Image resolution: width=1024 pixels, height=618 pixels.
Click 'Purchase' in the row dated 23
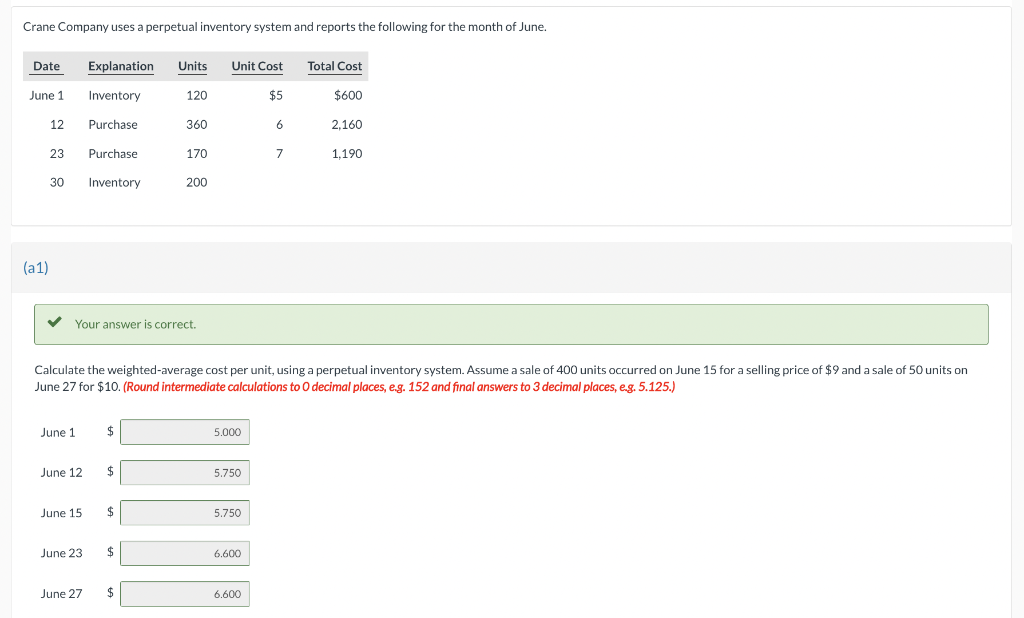tap(113, 154)
